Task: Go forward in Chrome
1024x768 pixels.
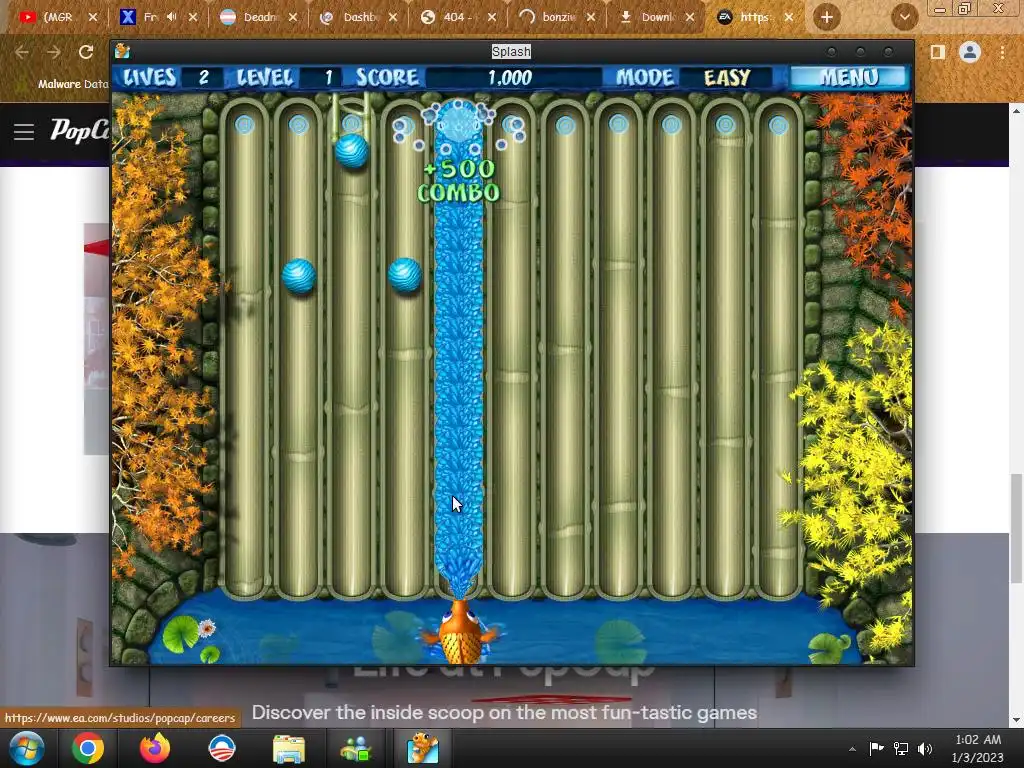Action: [54, 52]
